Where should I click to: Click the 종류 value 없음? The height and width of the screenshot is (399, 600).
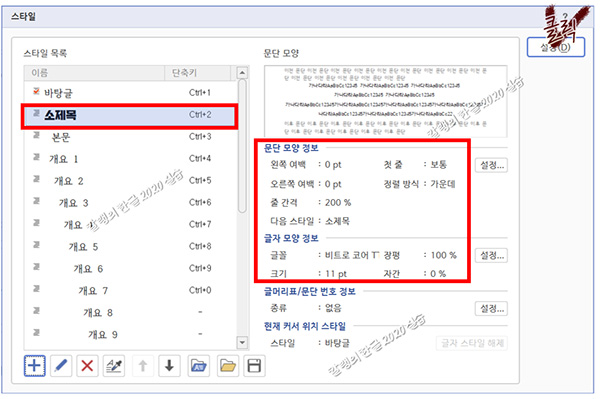[333, 308]
